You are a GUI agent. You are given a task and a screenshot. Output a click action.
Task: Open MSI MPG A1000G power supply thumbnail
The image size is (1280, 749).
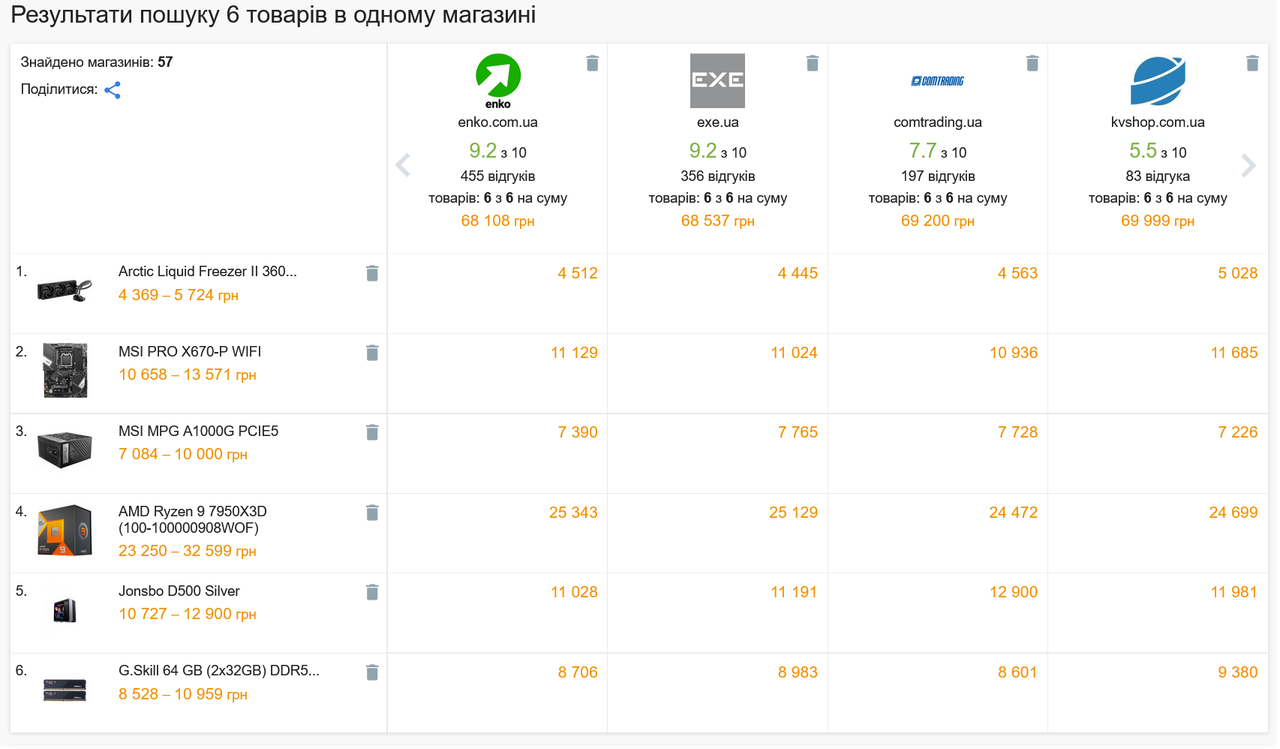[65, 450]
